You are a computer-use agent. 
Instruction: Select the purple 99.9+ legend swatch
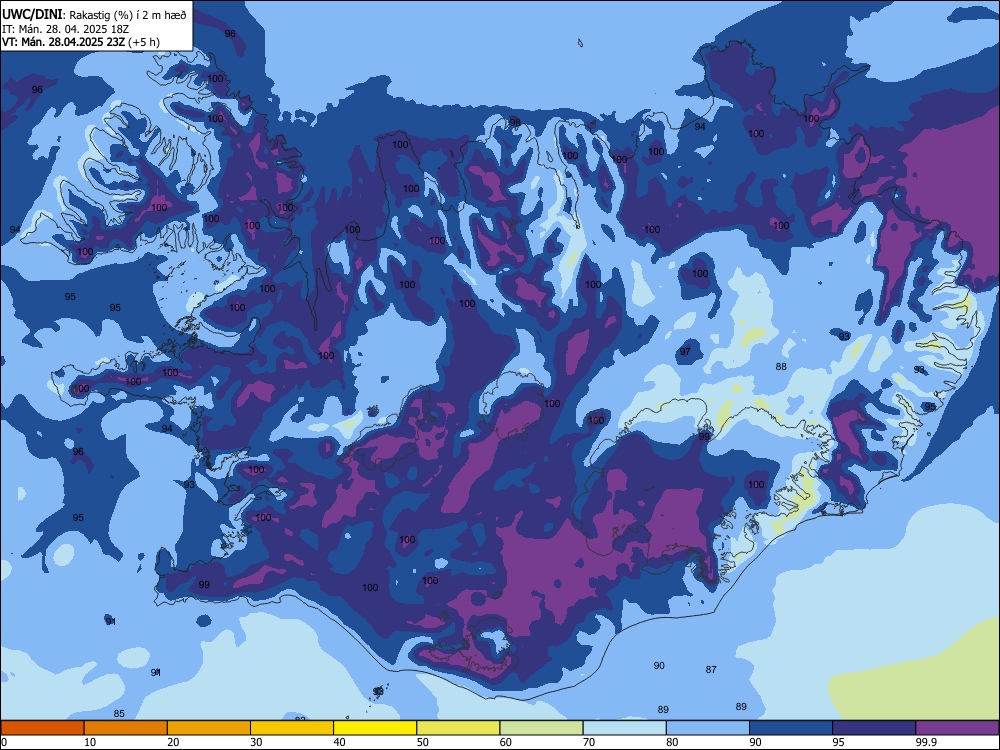[957, 728]
